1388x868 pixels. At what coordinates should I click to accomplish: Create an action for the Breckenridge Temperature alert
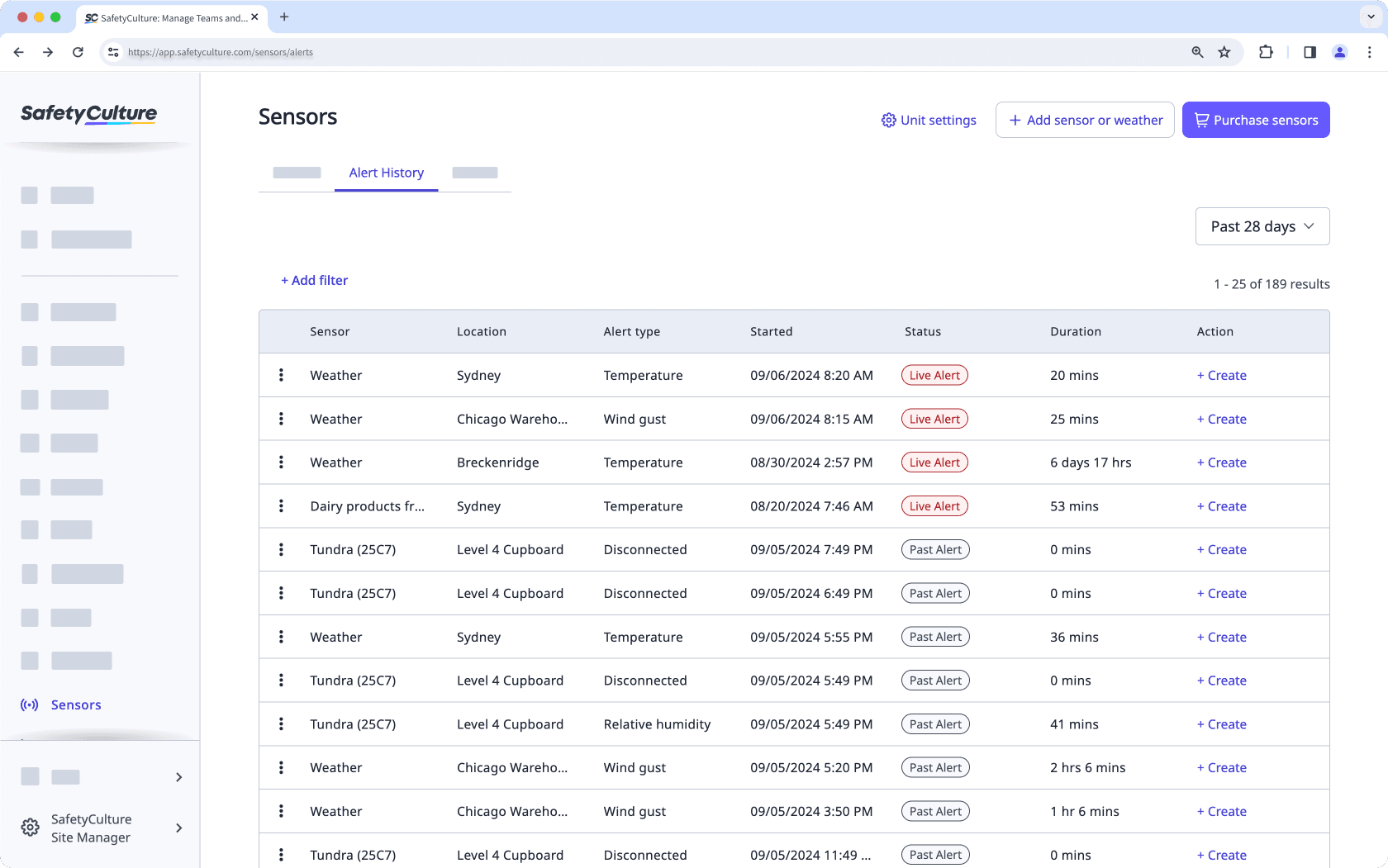coord(1222,462)
